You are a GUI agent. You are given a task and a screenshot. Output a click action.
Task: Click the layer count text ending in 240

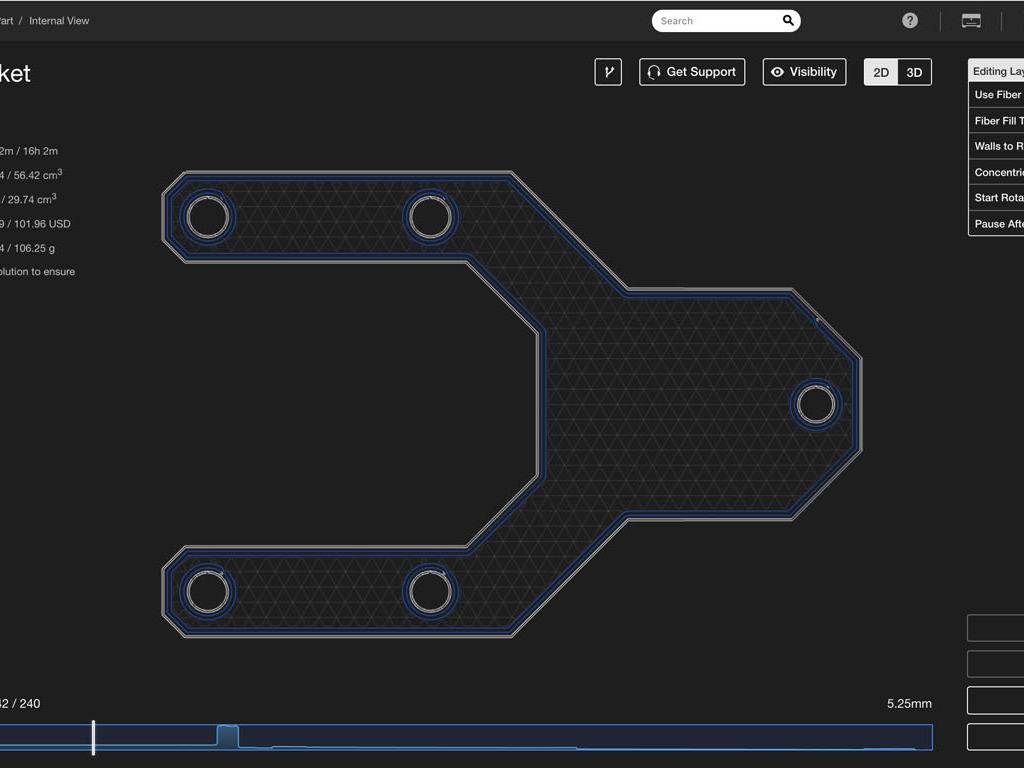pos(20,703)
